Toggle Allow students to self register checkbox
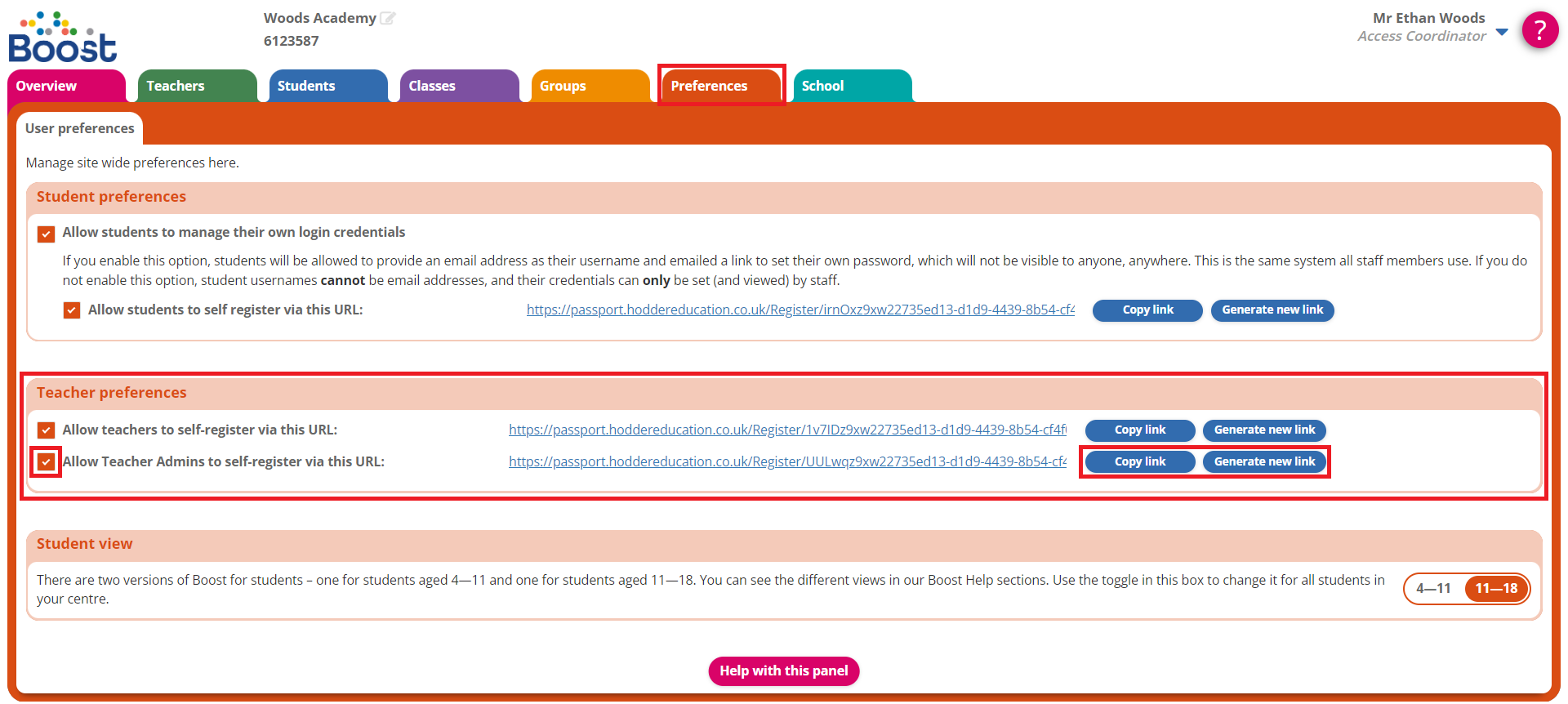Viewport: 1568px width, 704px height. tap(72, 310)
